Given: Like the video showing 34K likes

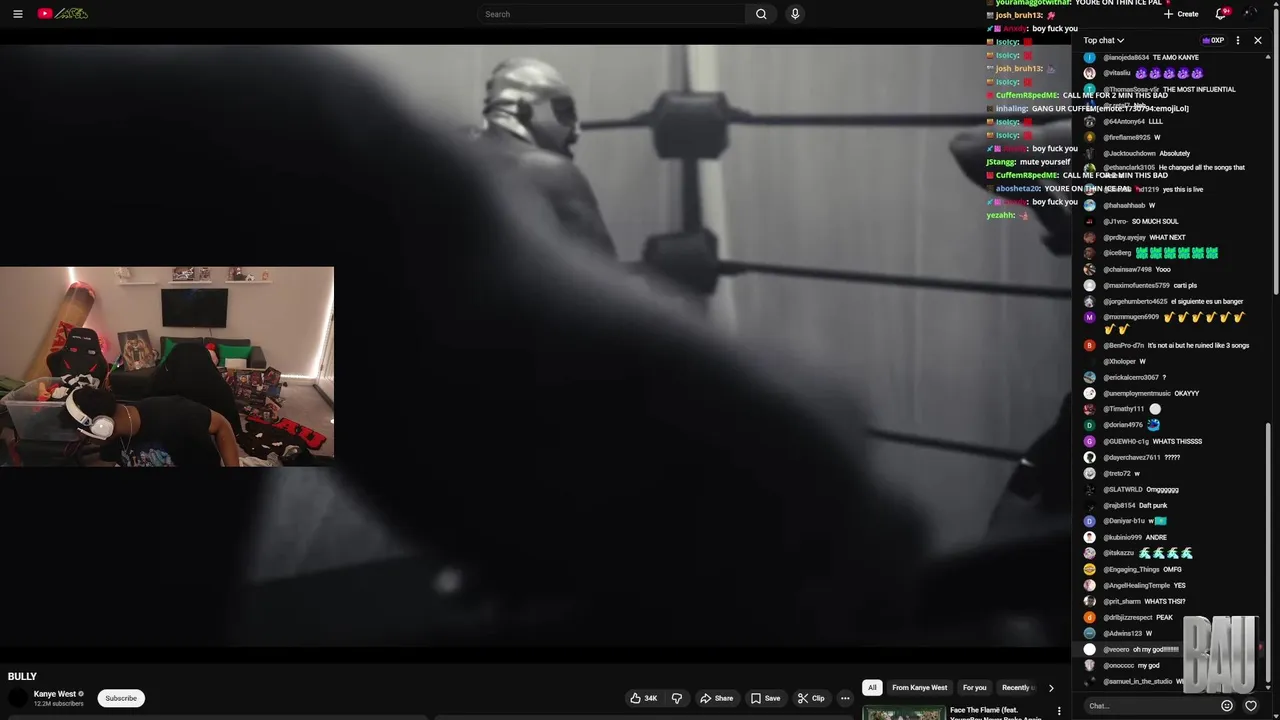Looking at the screenshot, I should [643, 698].
